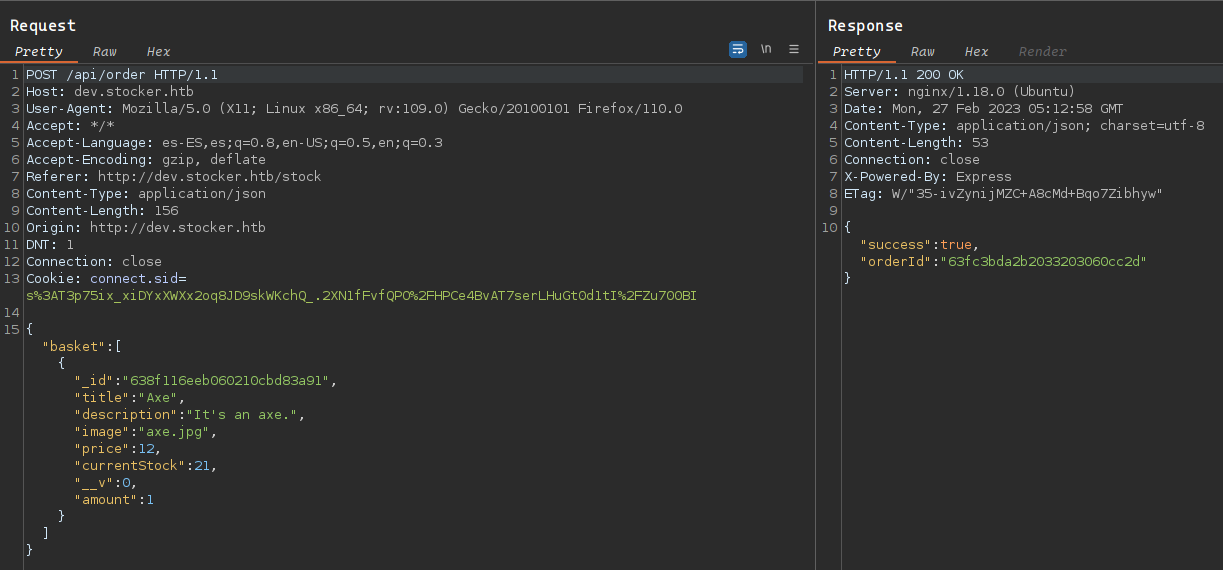The image size is (1223, 570).
Task: Click the User-Agent Mozilla/5.0 header line
Action: (x=354, y=109)
